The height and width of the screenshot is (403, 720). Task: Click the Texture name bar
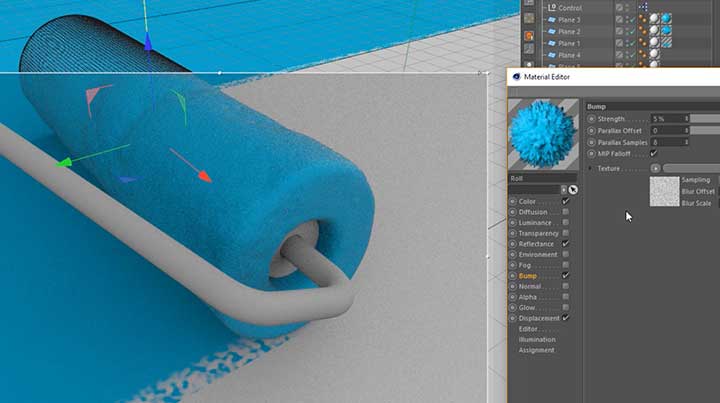tap(691, 168)
